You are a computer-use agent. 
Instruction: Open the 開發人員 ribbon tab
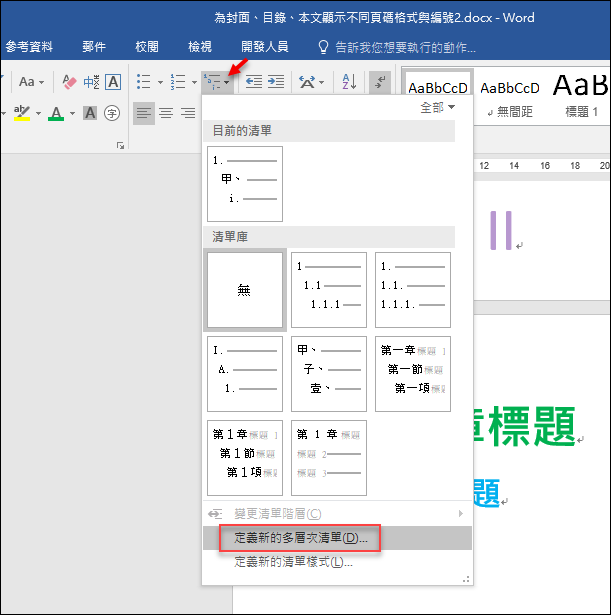coord(265,47)
